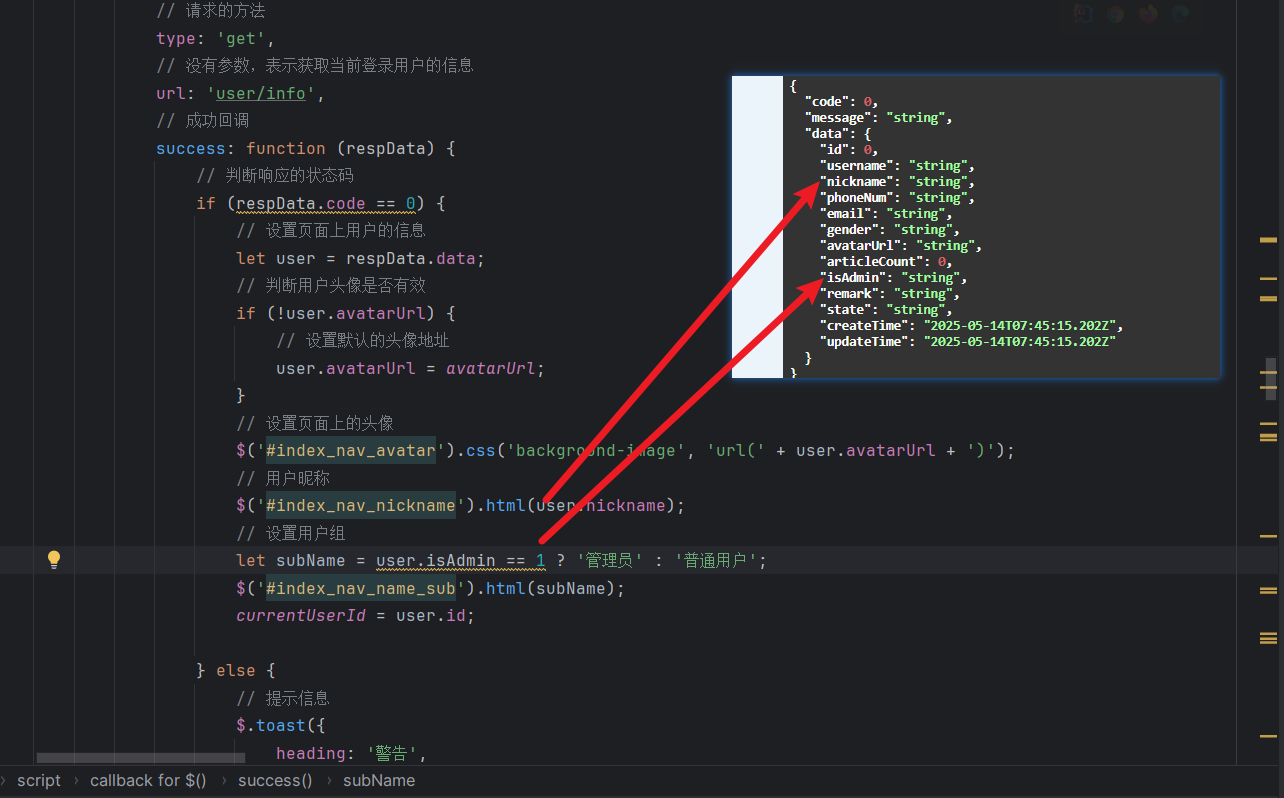Click "updateTime" key in the JSON popup
This screenshot has width=1284, height=798.
[x=865, y=342]
